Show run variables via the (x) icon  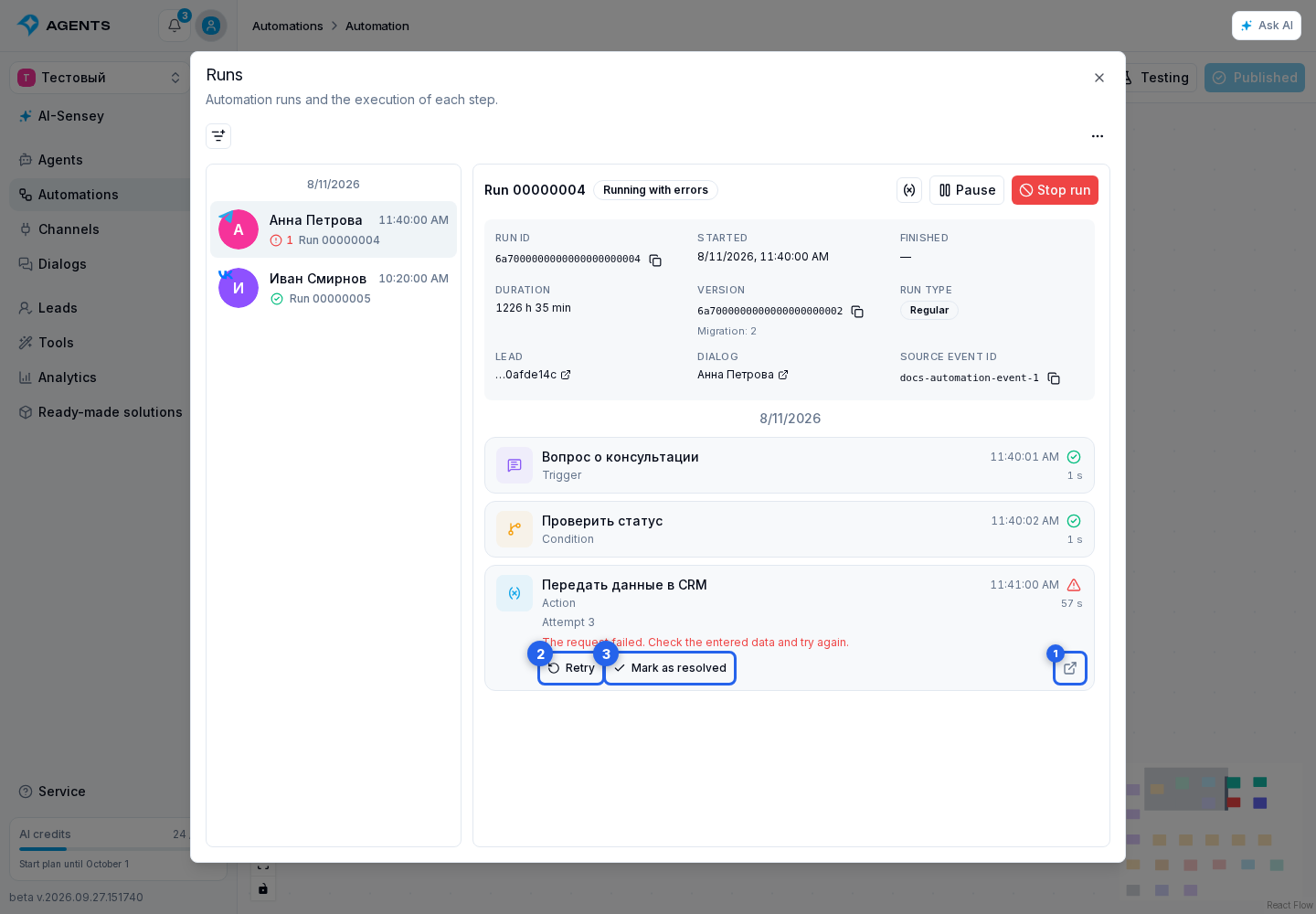[x=909, y=190]
